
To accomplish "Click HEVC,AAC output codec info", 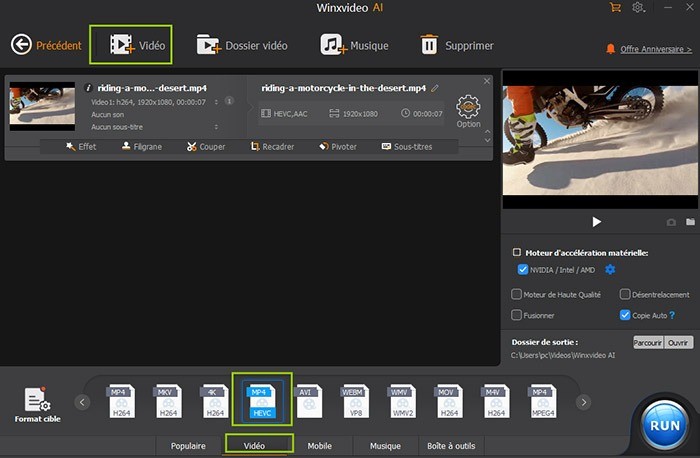I will click(284, 114).
